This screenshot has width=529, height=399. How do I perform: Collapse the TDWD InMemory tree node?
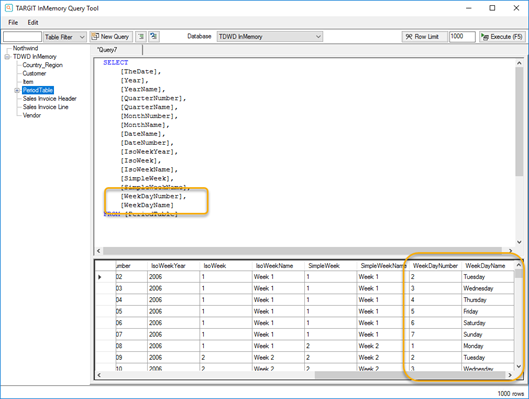pos(7,57)
